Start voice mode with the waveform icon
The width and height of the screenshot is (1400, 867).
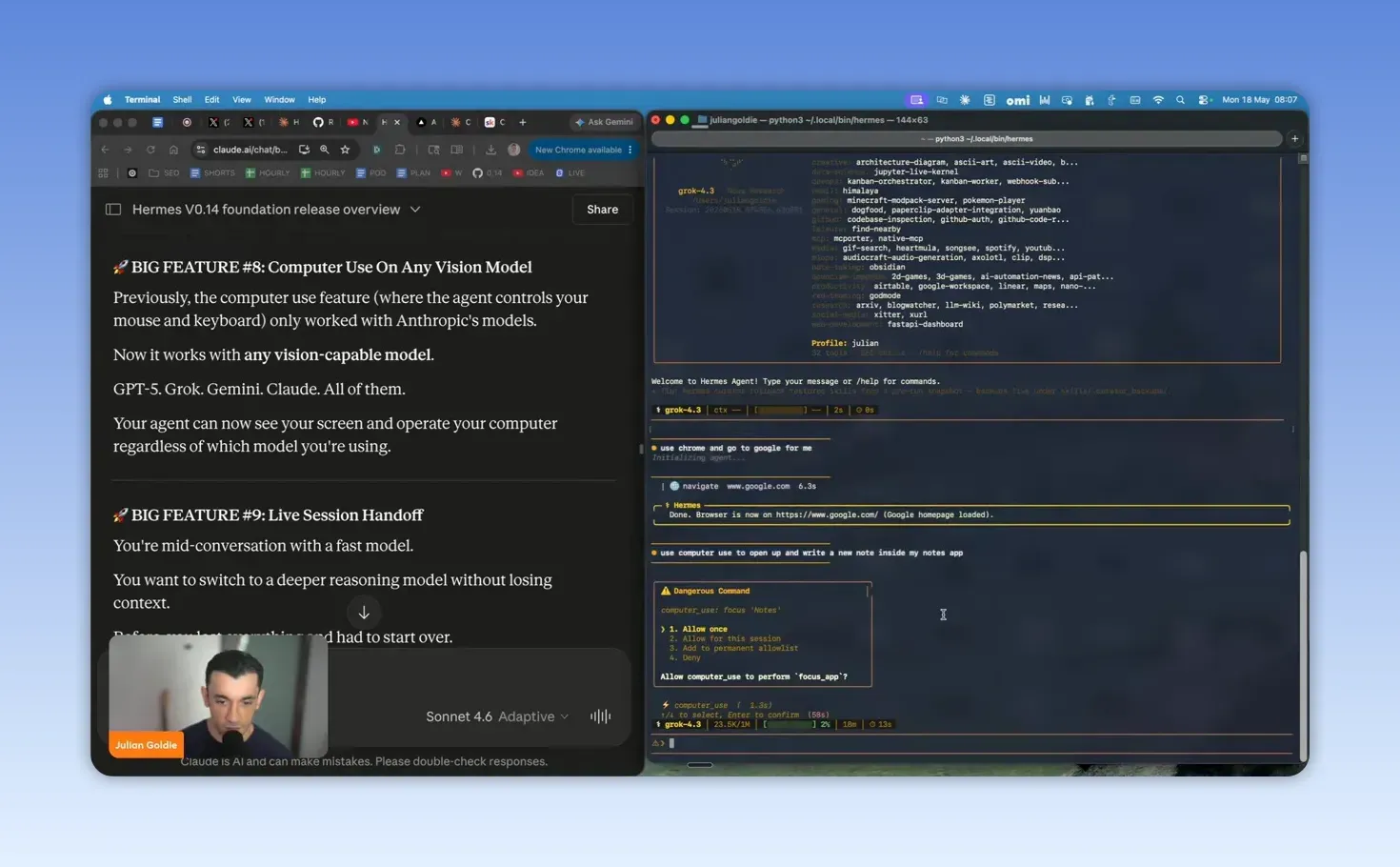pos(600,716)
